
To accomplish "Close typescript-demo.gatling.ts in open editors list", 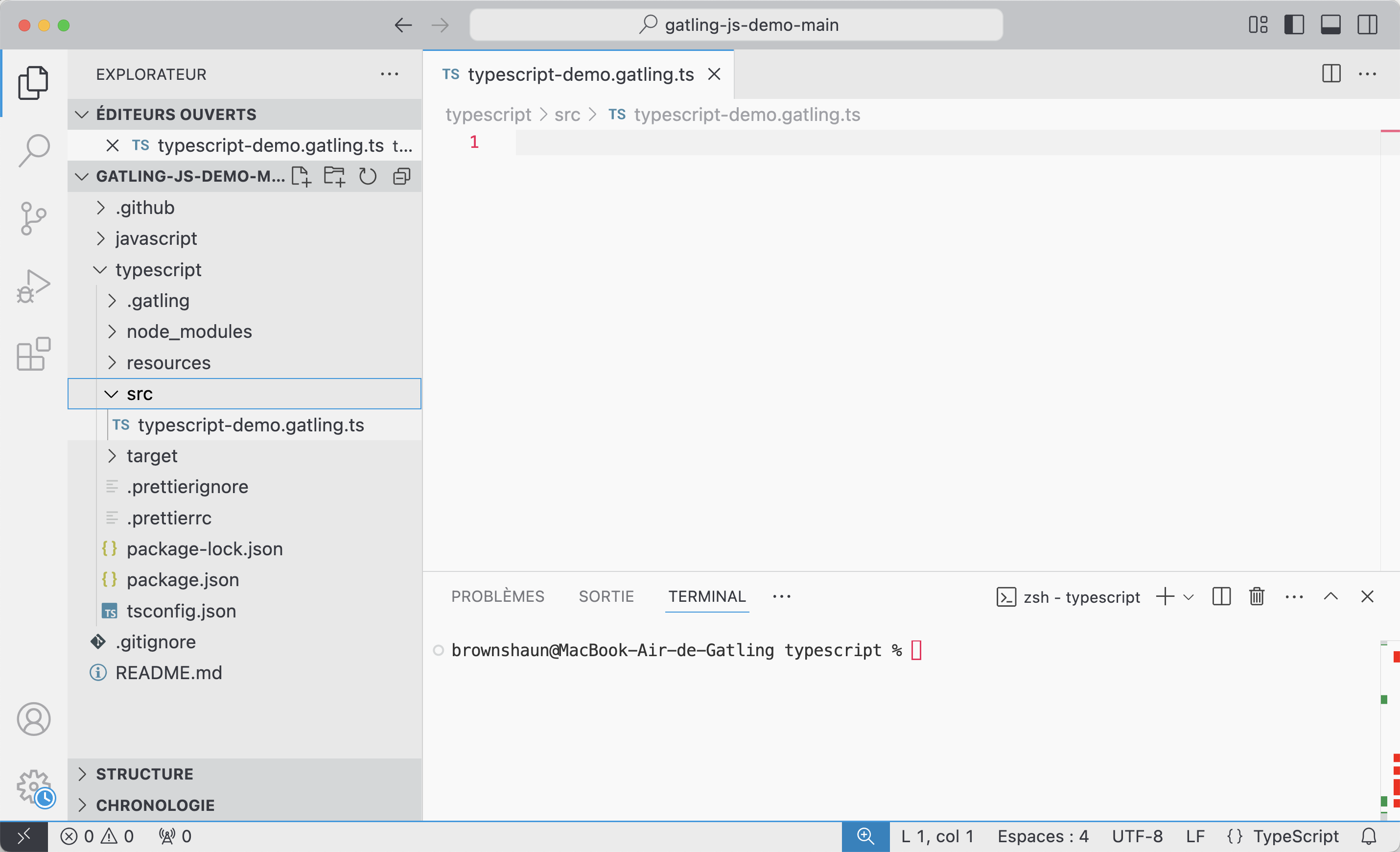I will tap(113, 145).
